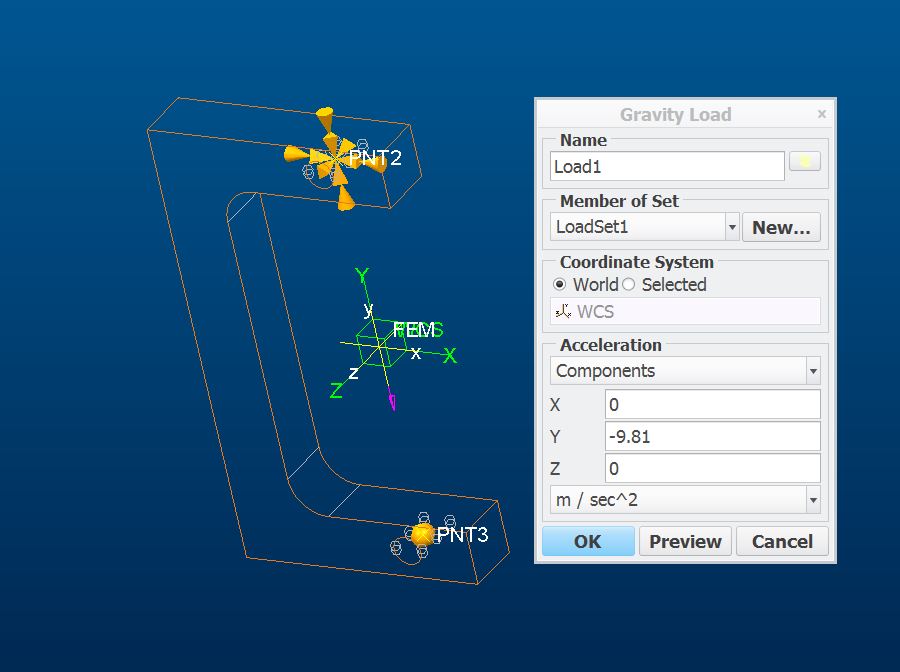
Task: Click the Y acceleration field showing -9.81
Action: pyautogui.click(x=712, y=437)
